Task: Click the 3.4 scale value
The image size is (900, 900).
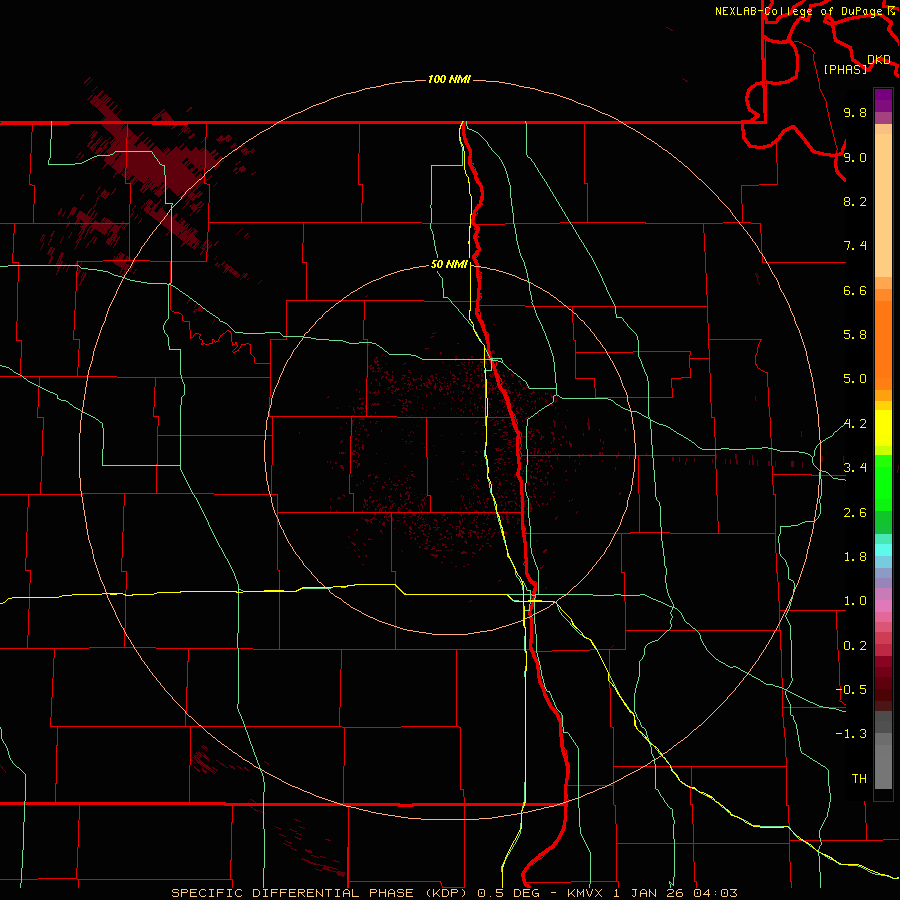Action: [x=855, y=468]
